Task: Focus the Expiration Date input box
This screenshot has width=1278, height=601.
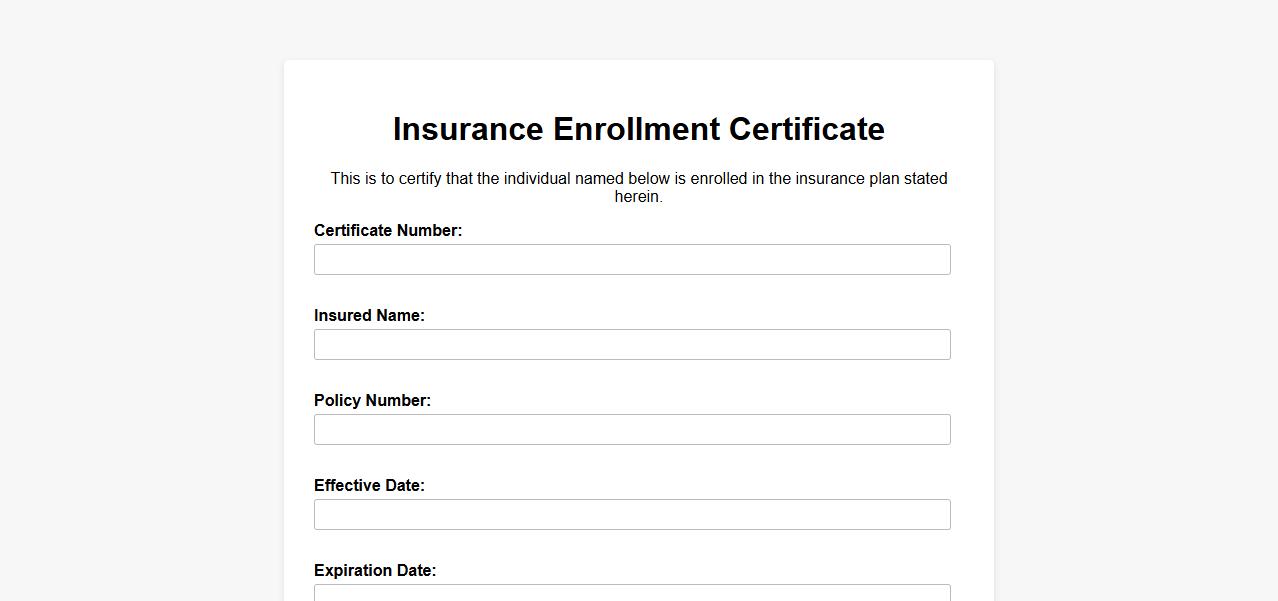Action: click(x=632, y=593)
